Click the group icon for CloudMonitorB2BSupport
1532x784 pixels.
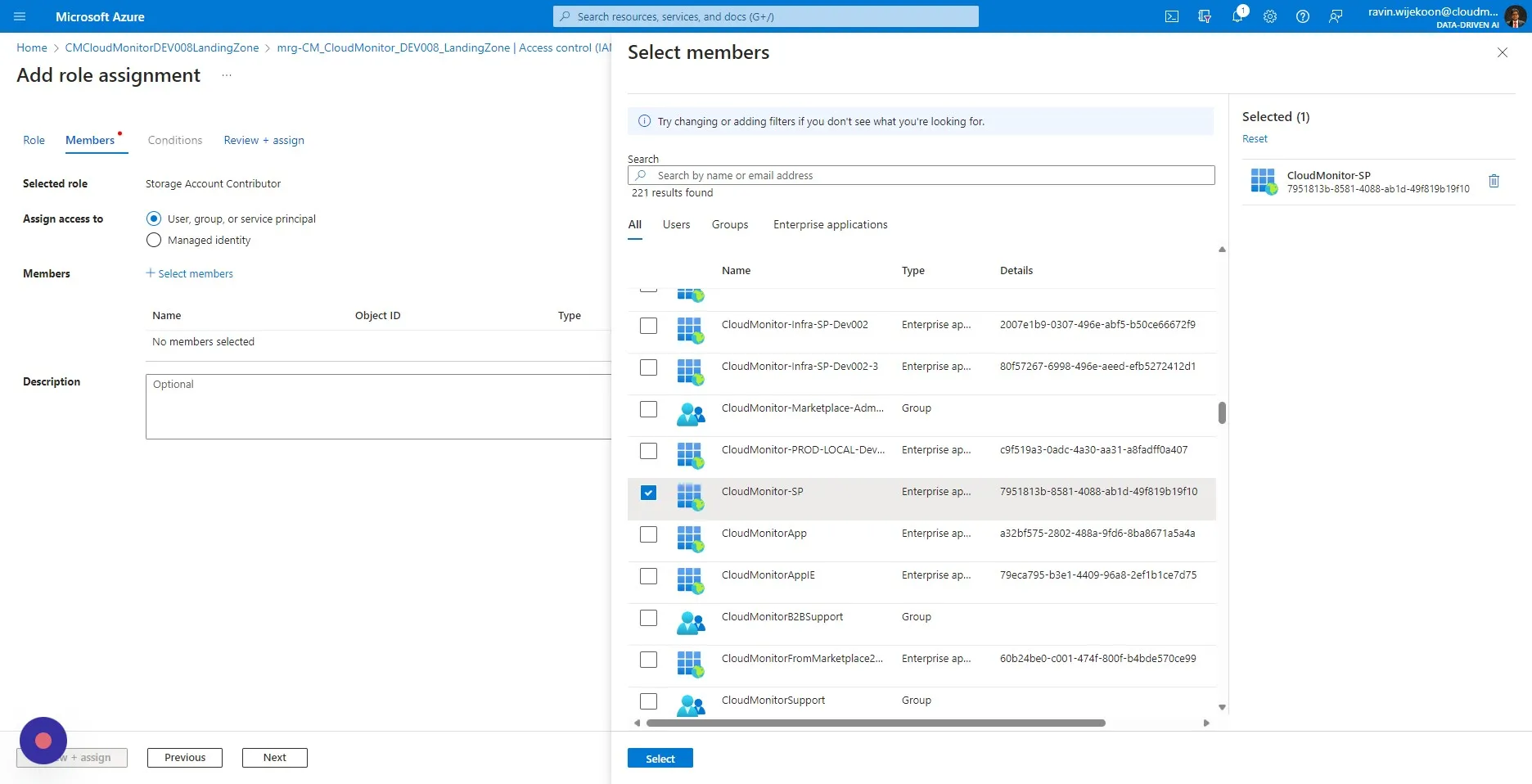[691, 623]
